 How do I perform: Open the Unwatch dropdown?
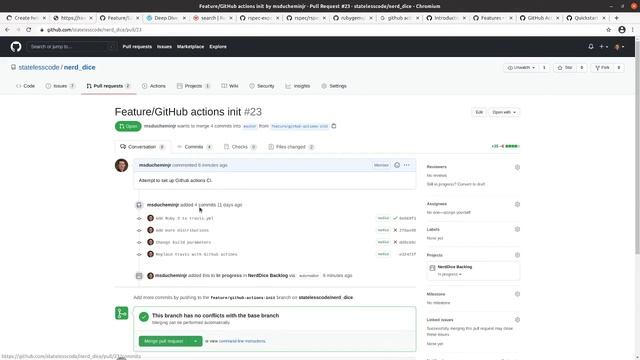(x=521, y=68)
